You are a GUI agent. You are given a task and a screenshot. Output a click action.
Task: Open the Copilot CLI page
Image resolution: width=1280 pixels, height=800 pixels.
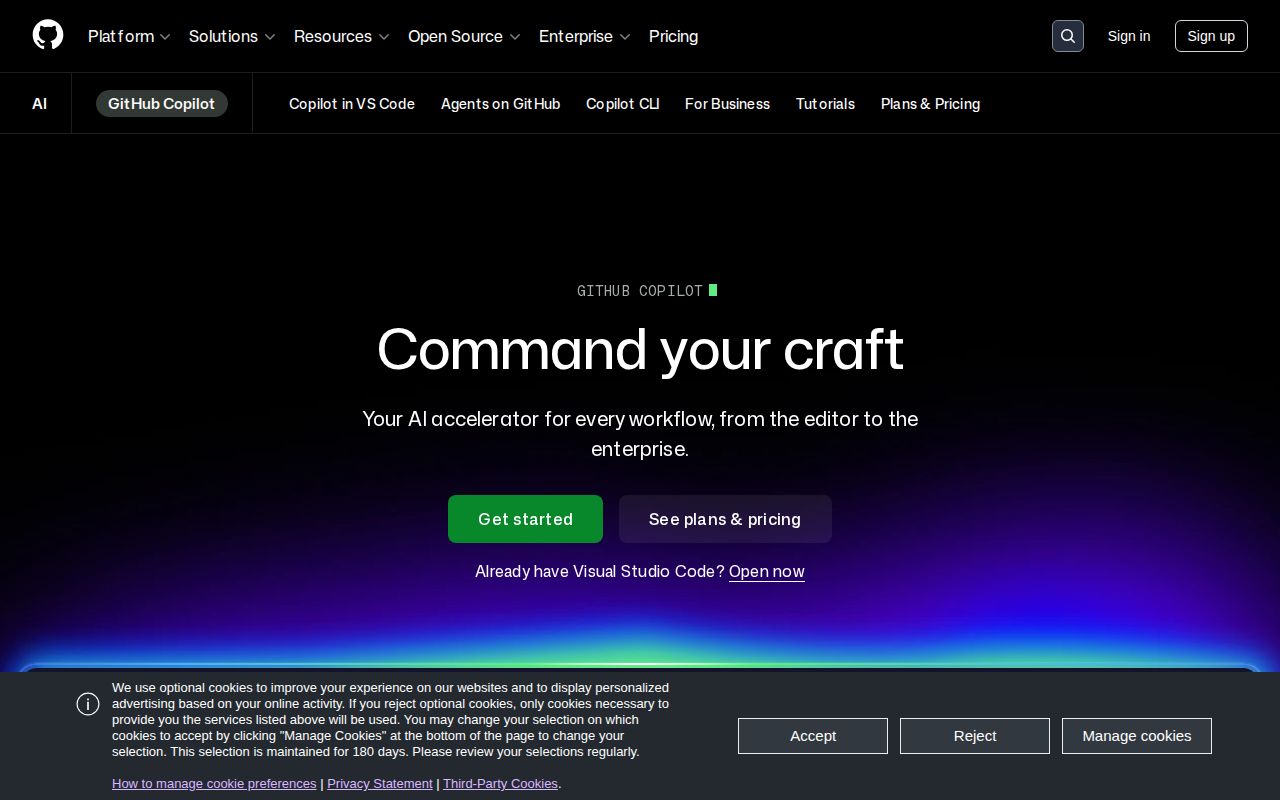point(622,104)
